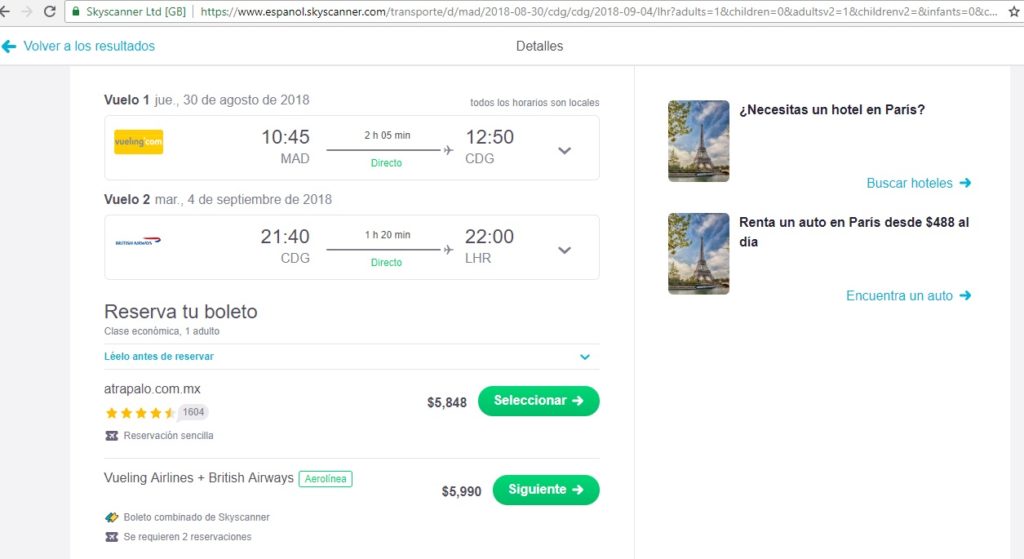
Task: Click the 22:00 arrival time
Action: click(489, 236)
